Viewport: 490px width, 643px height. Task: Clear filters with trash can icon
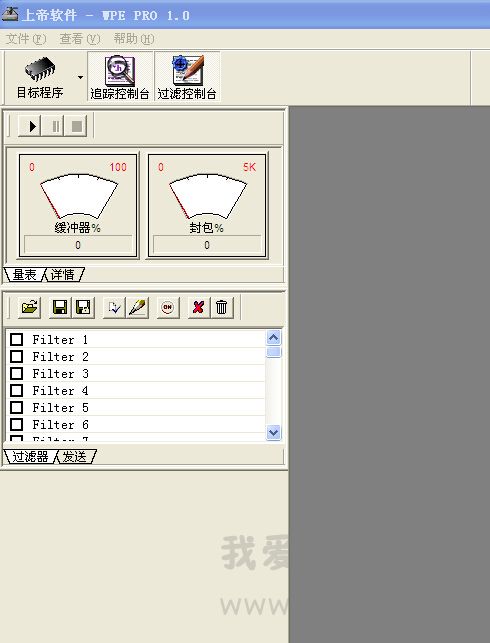tap(221, 307)
